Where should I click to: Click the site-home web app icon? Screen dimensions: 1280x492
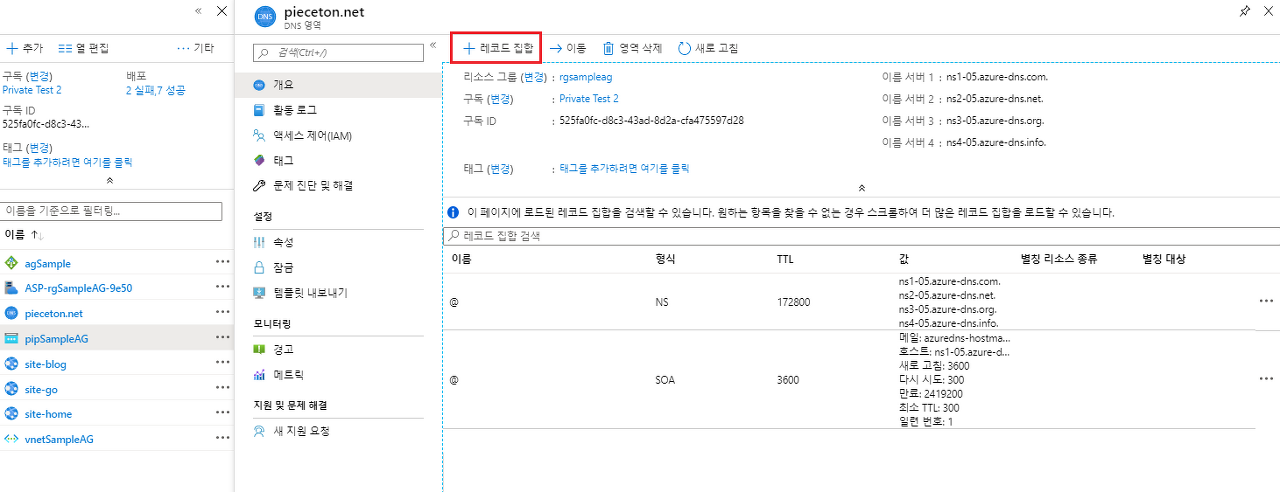pos(12,414)
